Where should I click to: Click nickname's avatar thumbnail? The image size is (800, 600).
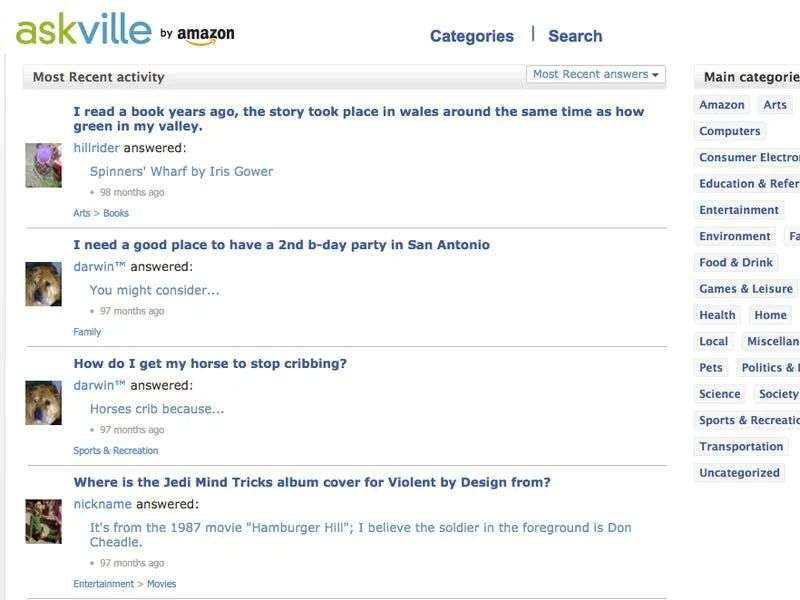[43, 521]
